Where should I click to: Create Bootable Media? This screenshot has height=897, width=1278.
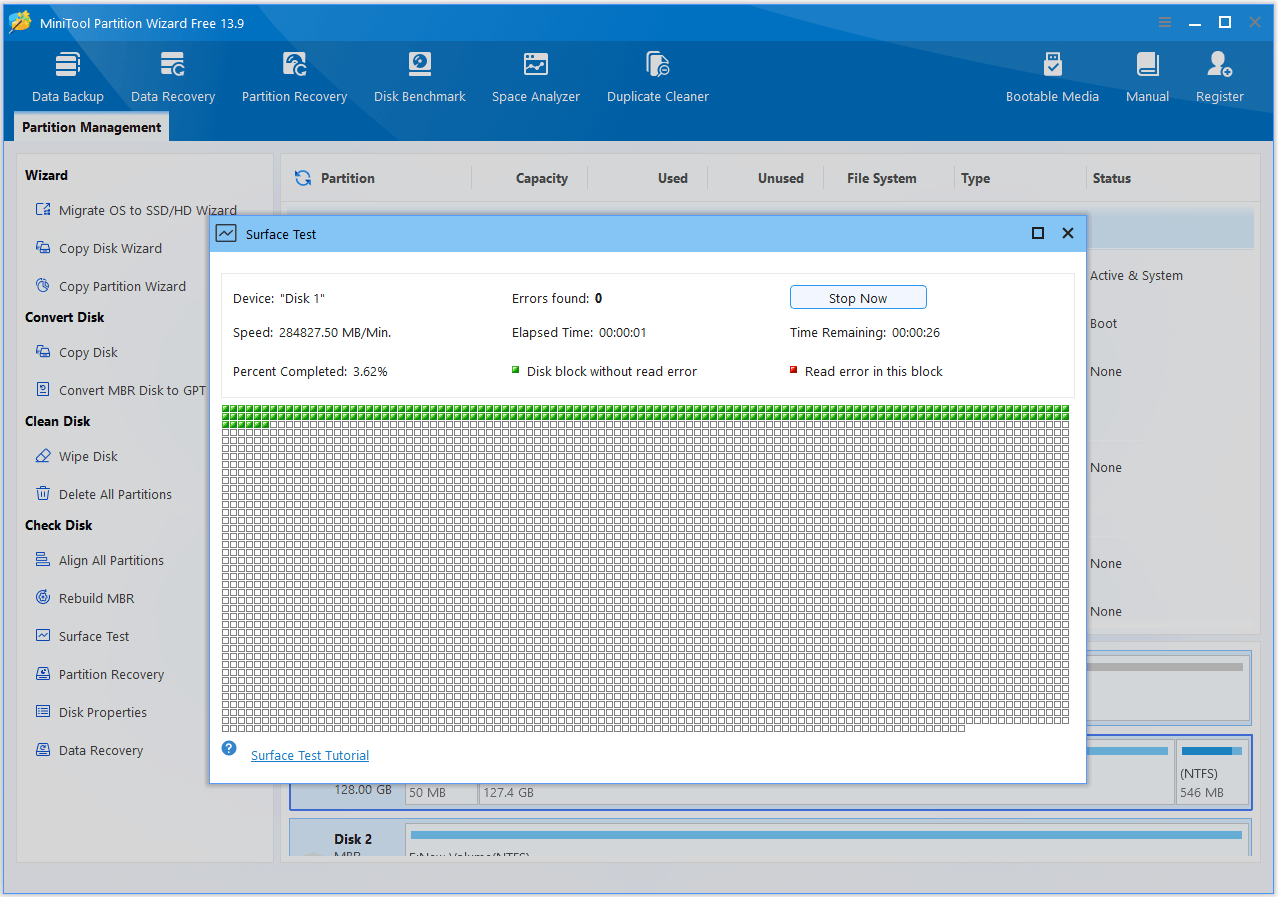[x=1052, y=77]
